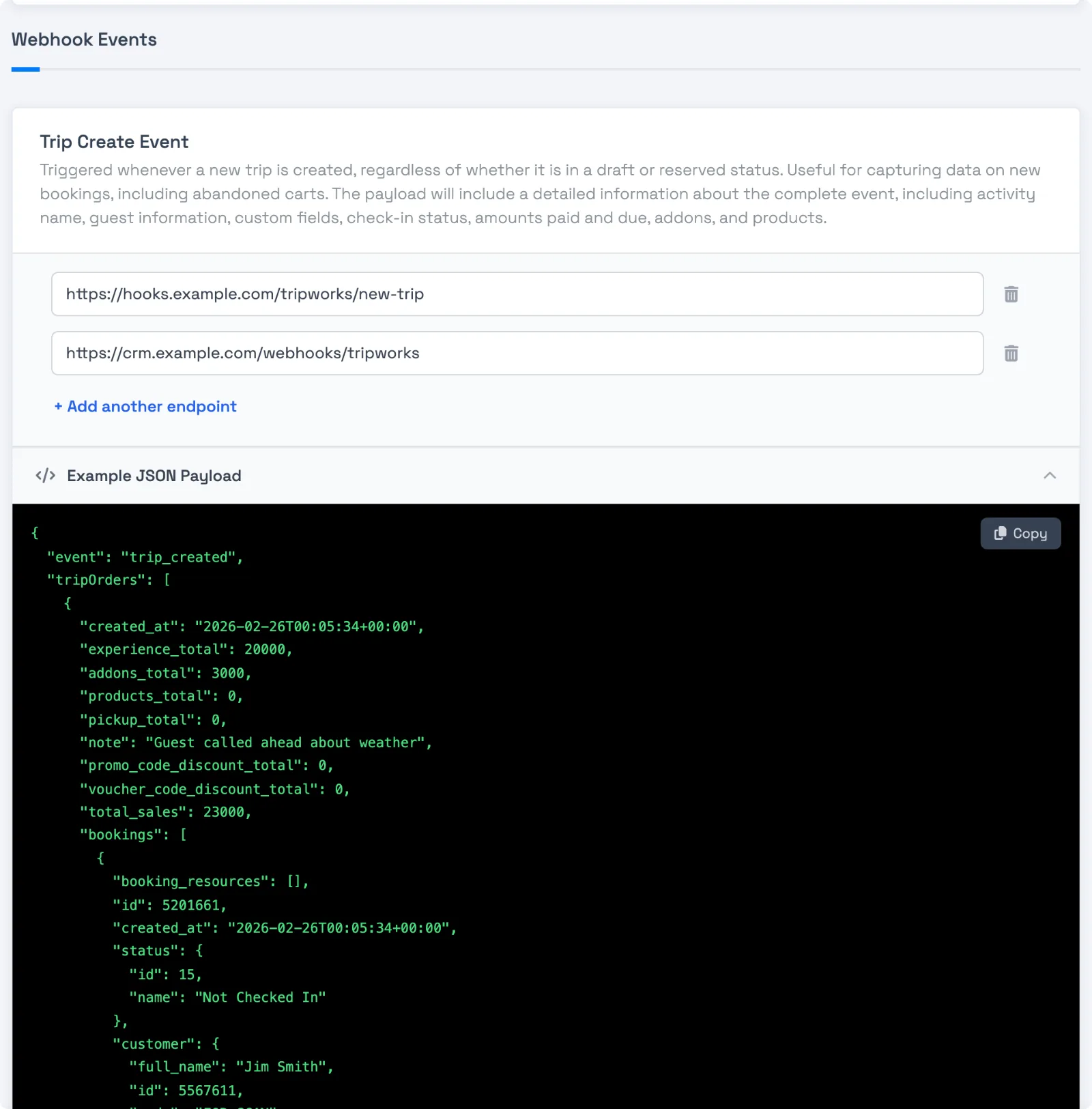Image resolution: width=1092 pixels, height=1109 pixels.
Task: Copy the JSON payload to clipboard
Action: coord(1020,534)
